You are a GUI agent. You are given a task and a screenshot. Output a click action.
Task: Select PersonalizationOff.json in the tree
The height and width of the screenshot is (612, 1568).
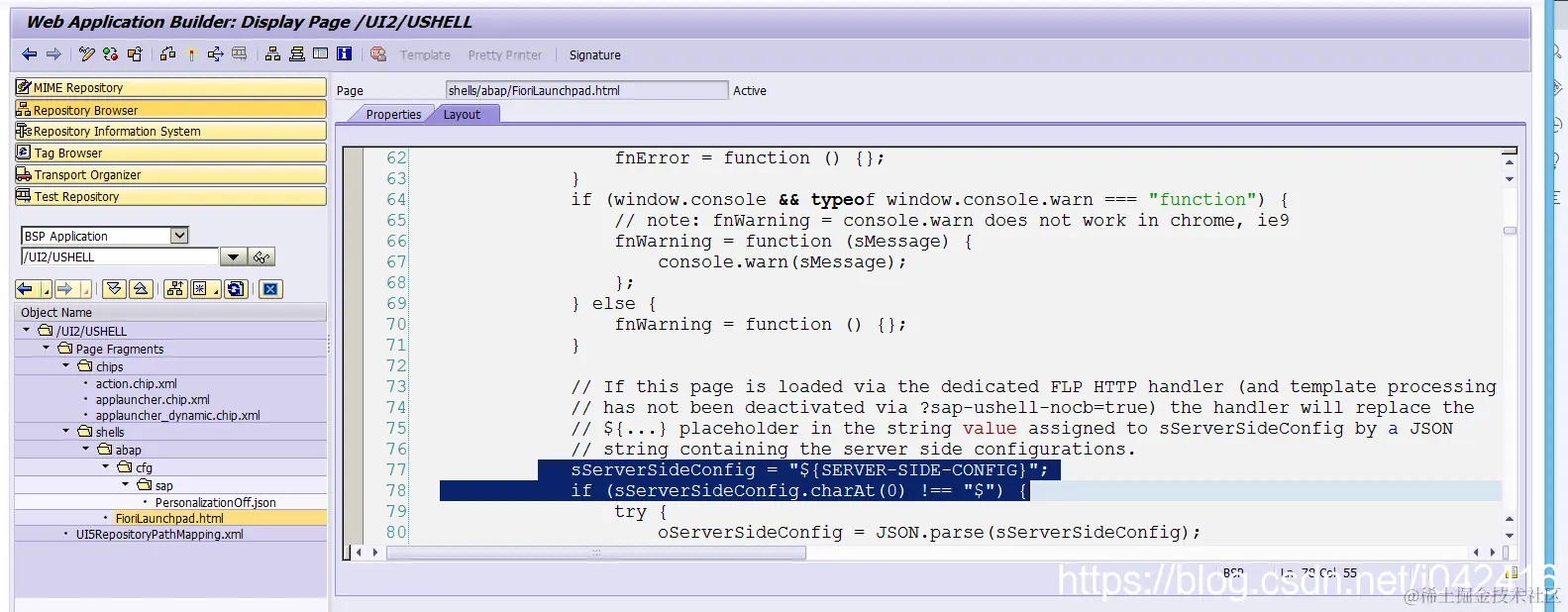(215, 502)
